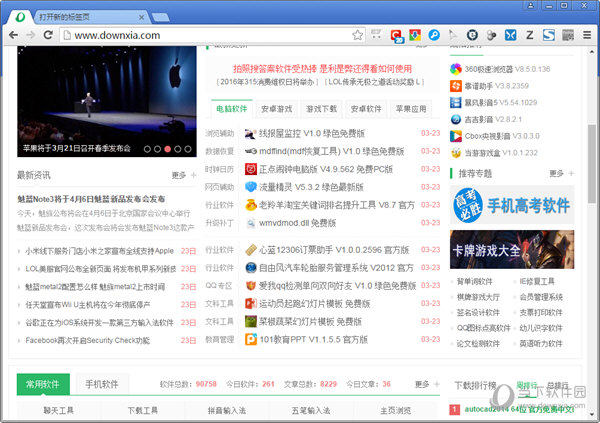
Task: Open the 暴风影音5 film icon
Action: click(x=456, y=103)
